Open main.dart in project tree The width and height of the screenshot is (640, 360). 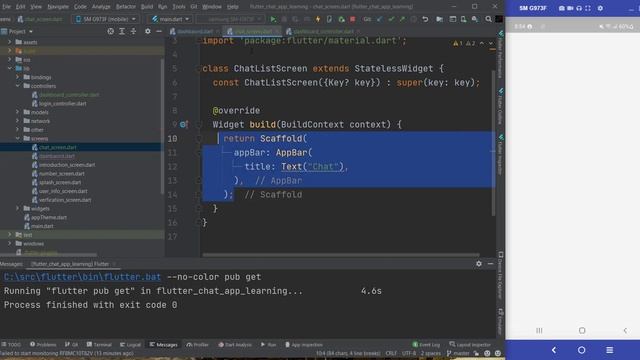42,226
